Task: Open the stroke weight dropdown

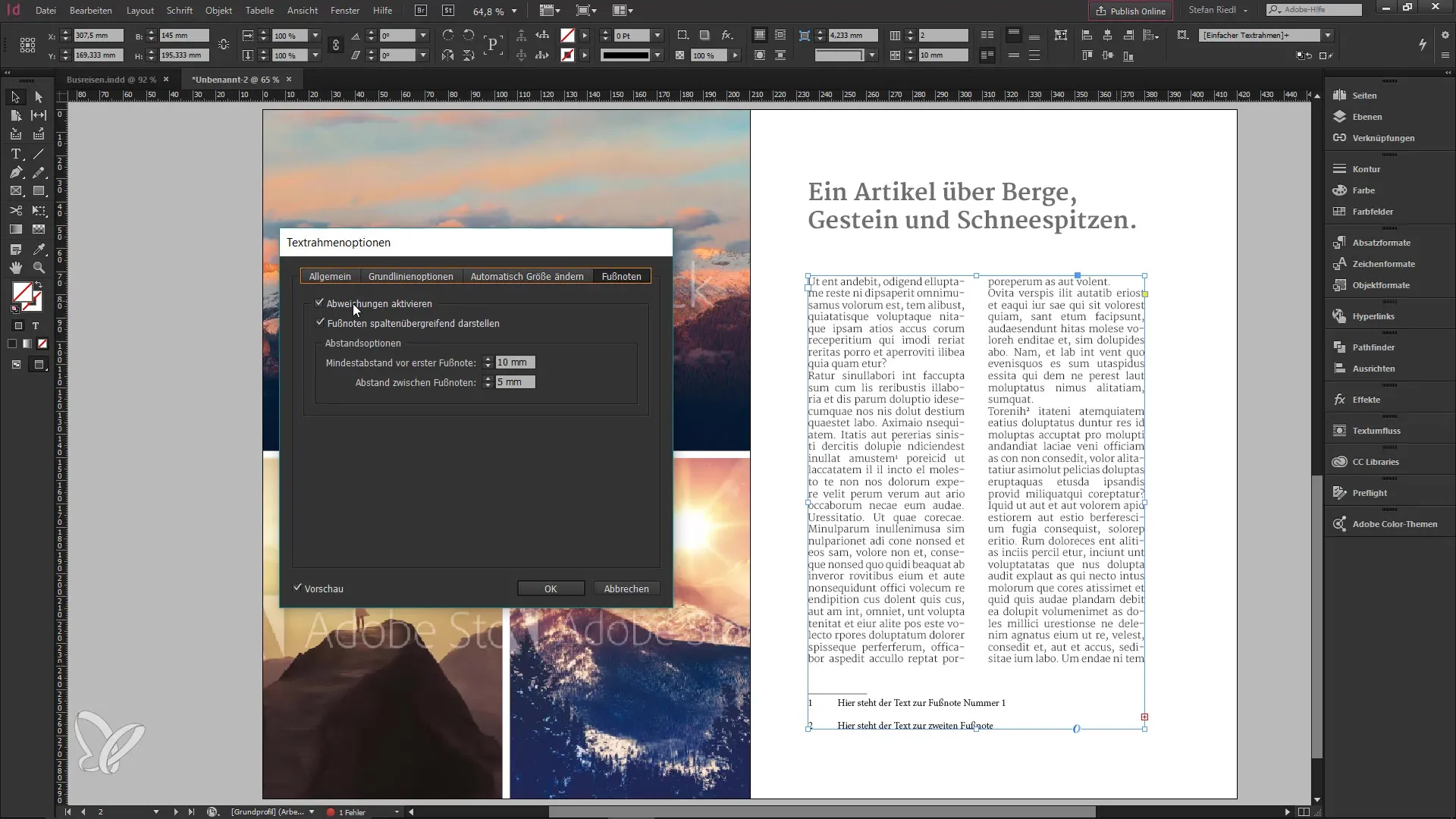Action: [657, 36]
